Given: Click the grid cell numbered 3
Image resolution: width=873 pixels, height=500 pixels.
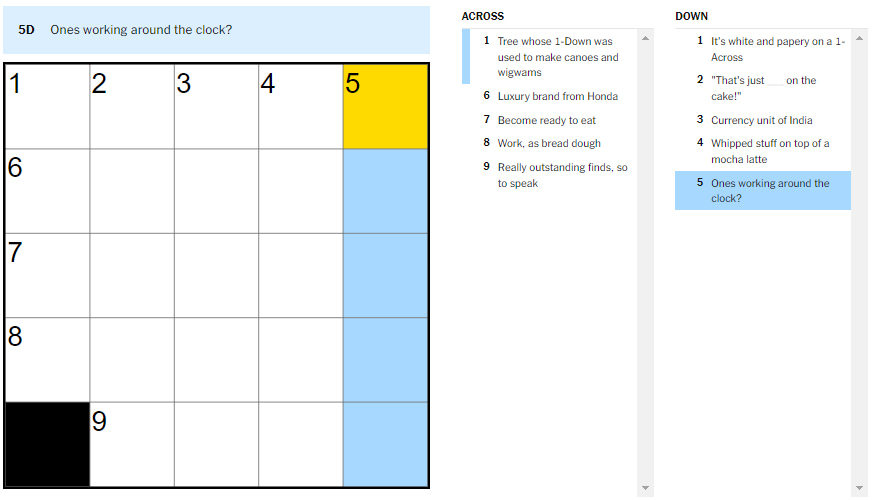Looking at the screenshot, I should coord(216,107).
